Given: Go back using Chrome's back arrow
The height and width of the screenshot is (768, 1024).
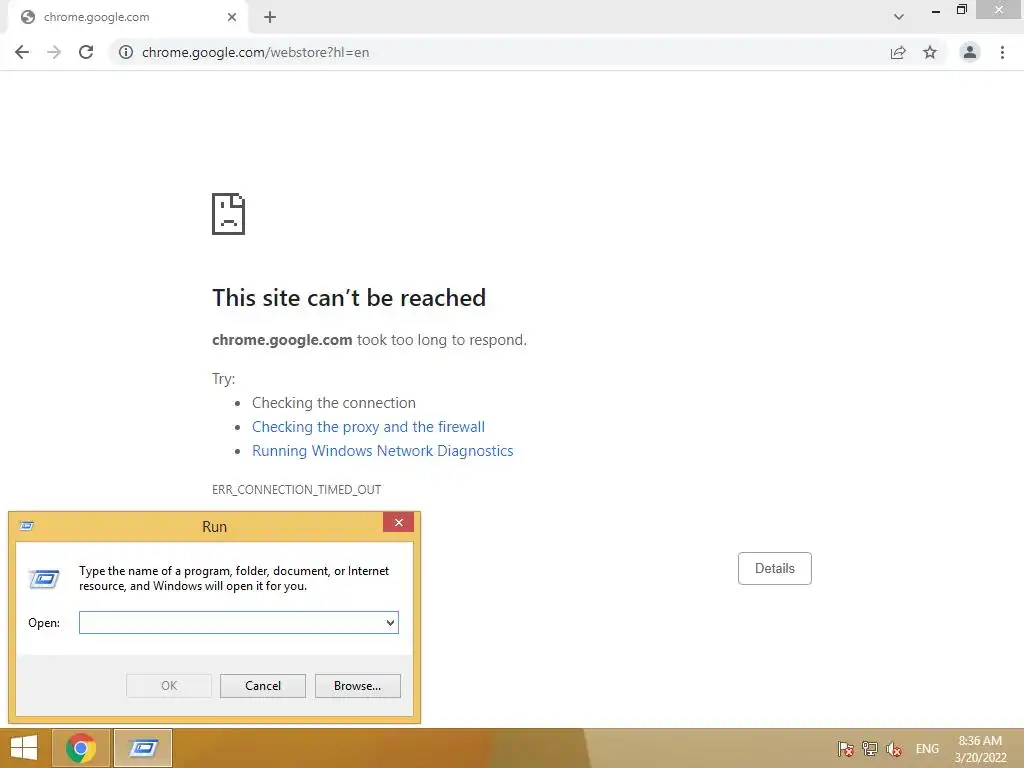Looking at the screenshot, I should (22, 52).
